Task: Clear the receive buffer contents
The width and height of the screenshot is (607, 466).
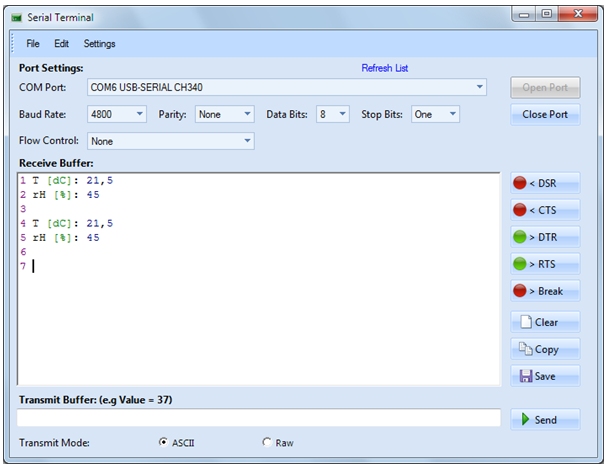Action: [545, 322]
